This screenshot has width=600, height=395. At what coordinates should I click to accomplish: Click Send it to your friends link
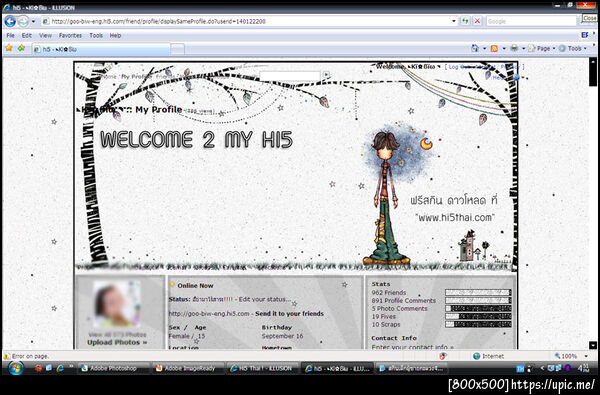click(x=290, y=313)
